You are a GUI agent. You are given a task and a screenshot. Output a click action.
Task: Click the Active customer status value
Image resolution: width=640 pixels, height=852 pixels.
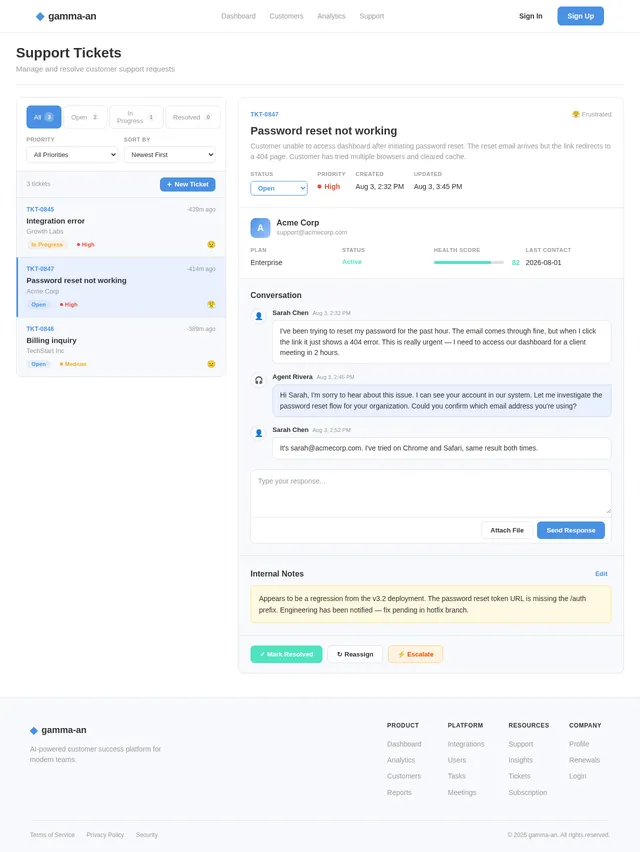pyautogui.click(x=352, y=262)
